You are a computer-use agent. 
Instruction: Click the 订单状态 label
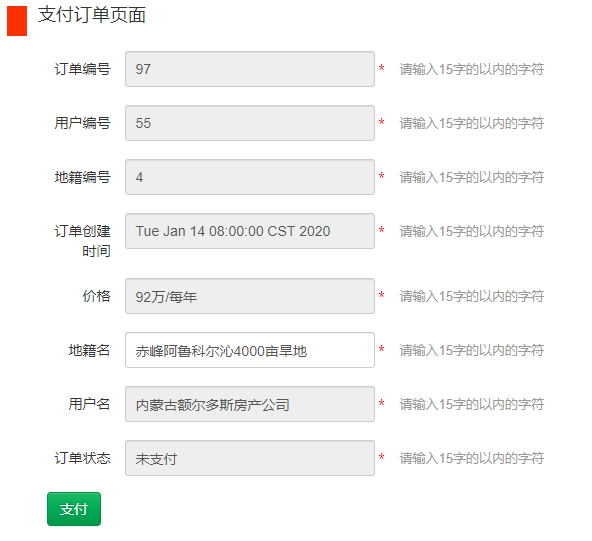point(82,458)
